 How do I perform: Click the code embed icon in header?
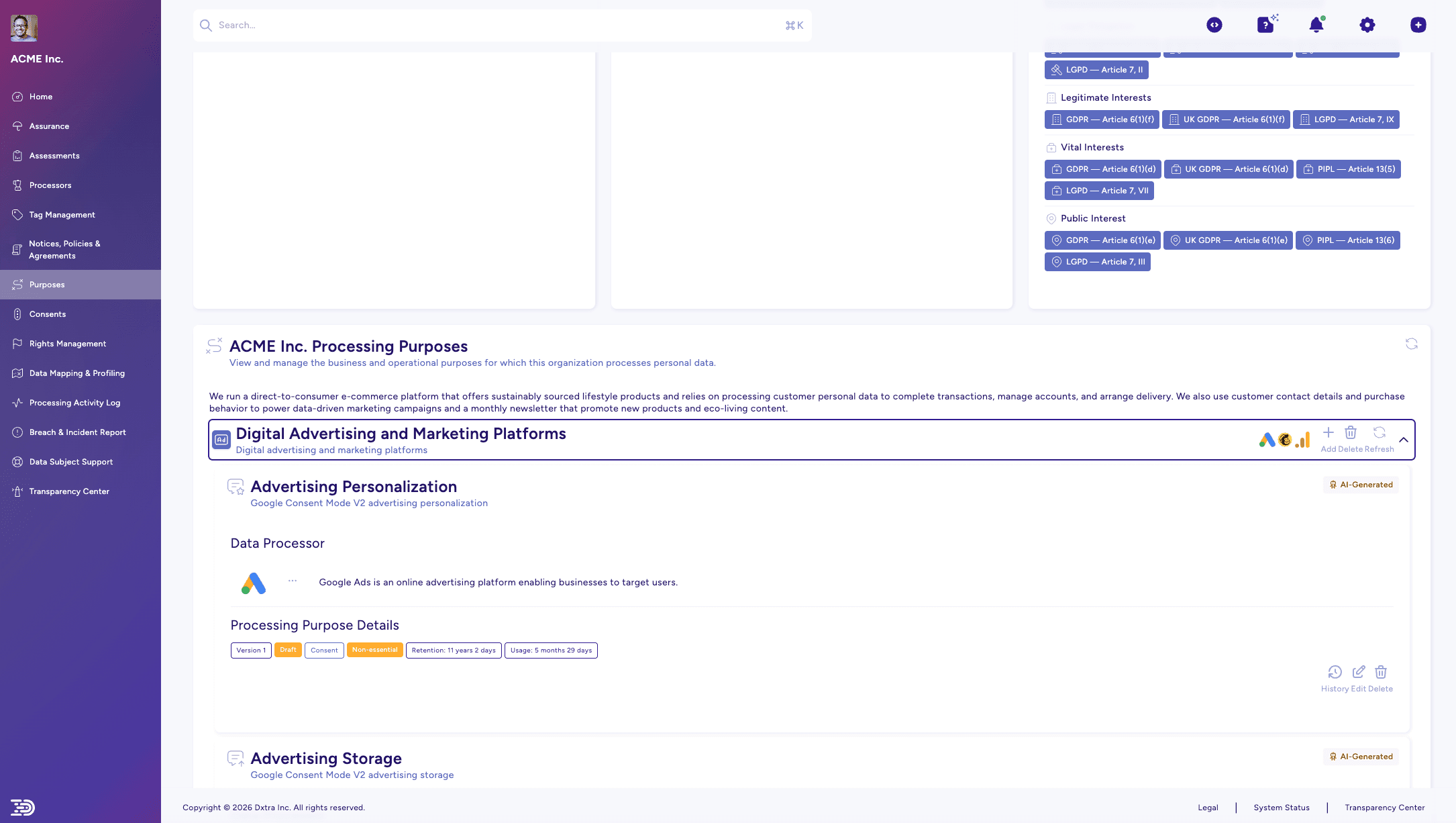(1214, 26)
